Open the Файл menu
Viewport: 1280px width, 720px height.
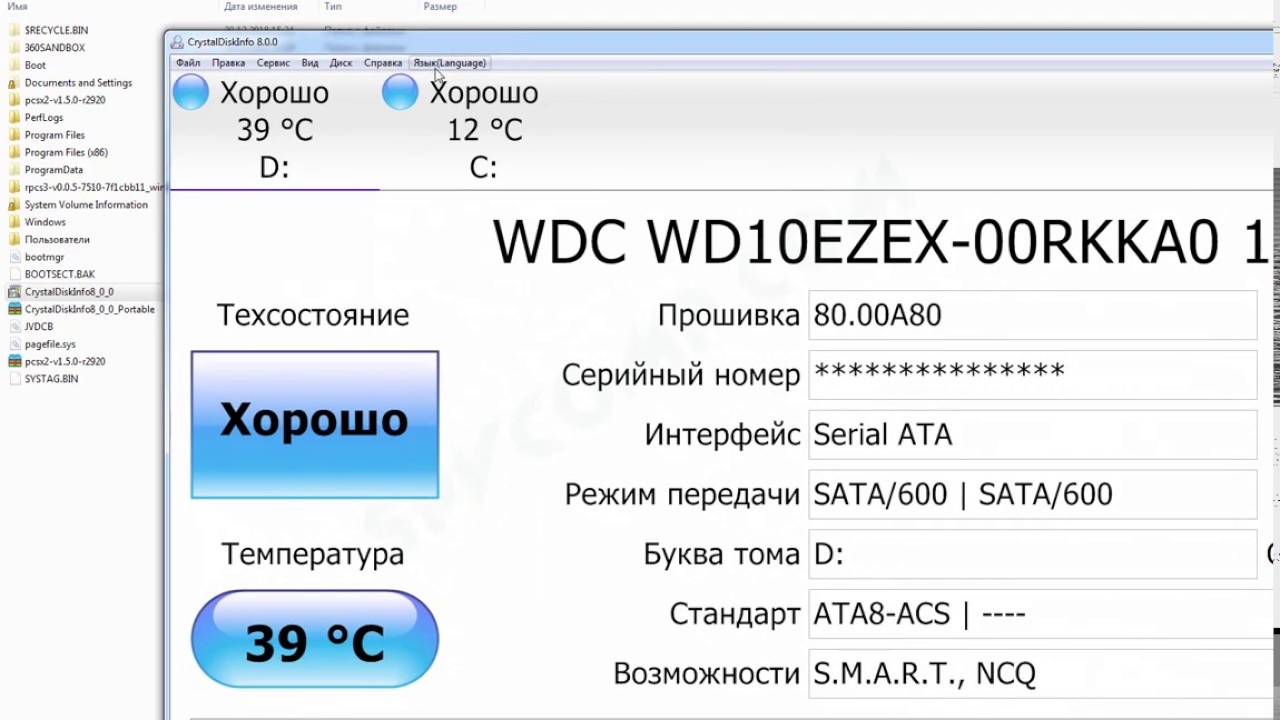[x=188, y=63]
